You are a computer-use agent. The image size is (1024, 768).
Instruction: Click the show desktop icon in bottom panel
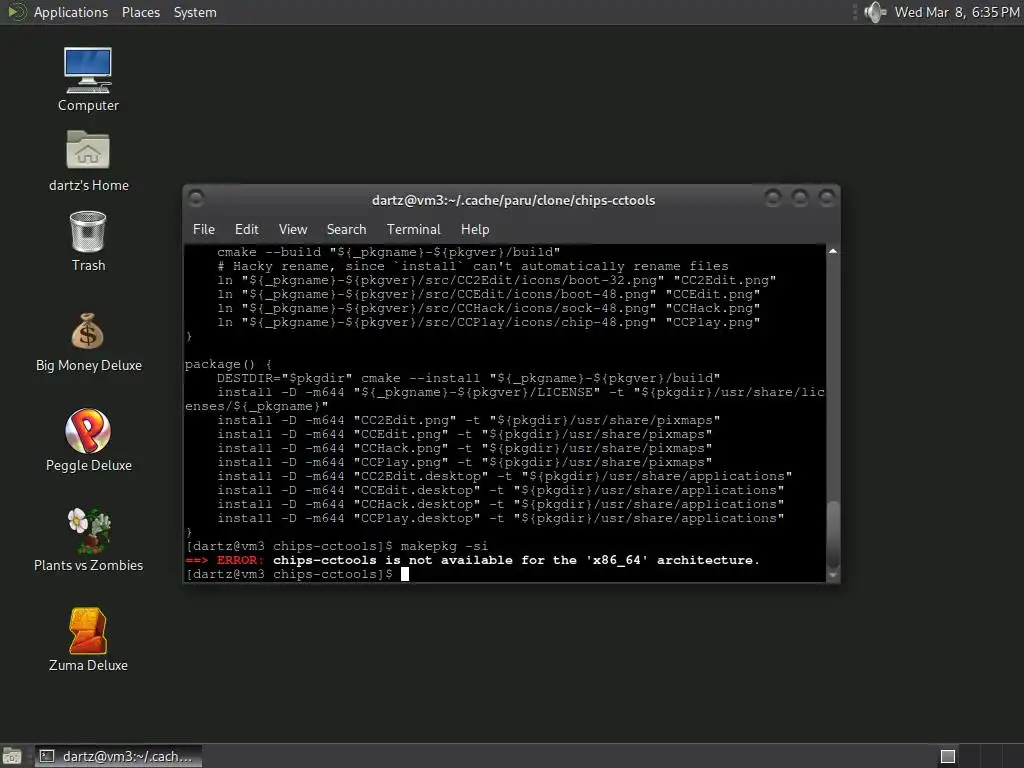point(12,756)
